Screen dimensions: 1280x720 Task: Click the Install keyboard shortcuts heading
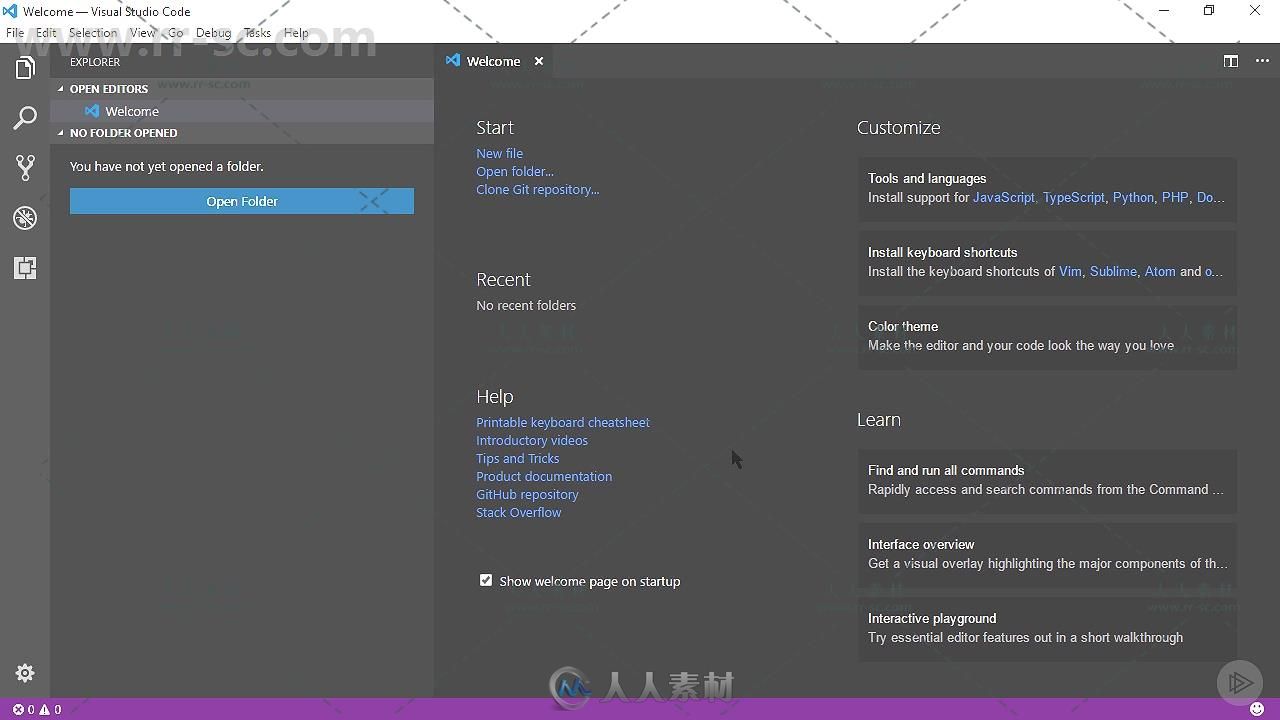point(943,252)
